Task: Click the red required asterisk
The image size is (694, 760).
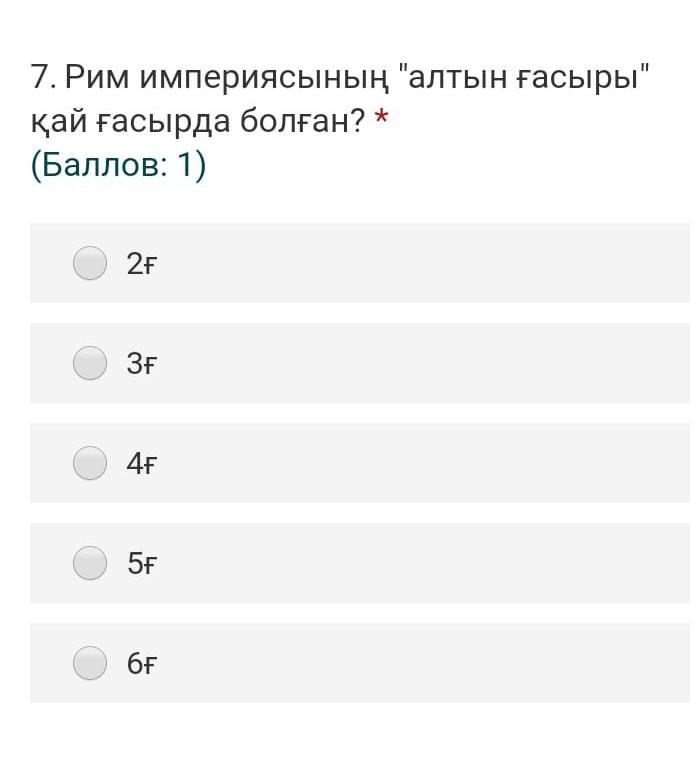Action: coord(380,120)
